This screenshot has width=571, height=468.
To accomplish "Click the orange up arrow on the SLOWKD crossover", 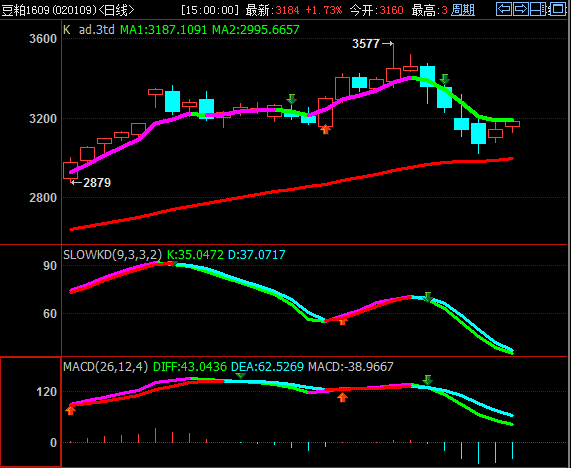I will 342,320.
